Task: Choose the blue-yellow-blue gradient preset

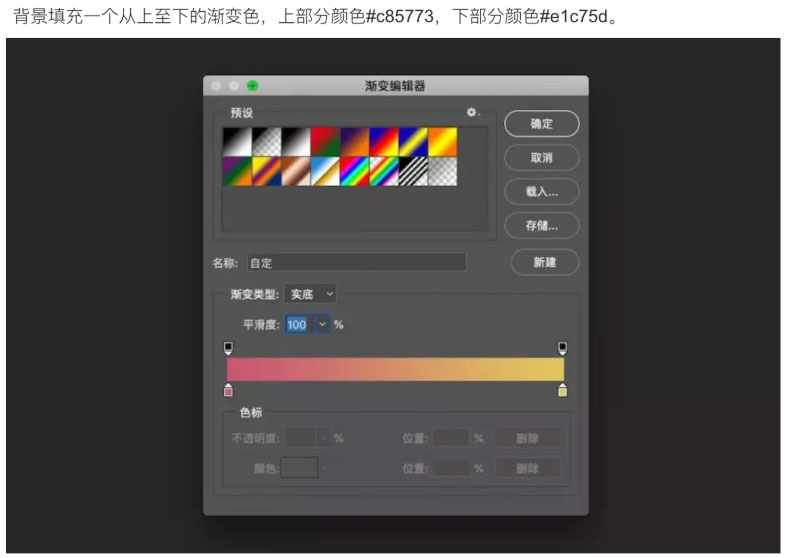Action: pyautogui.click(x=413, y=142)
